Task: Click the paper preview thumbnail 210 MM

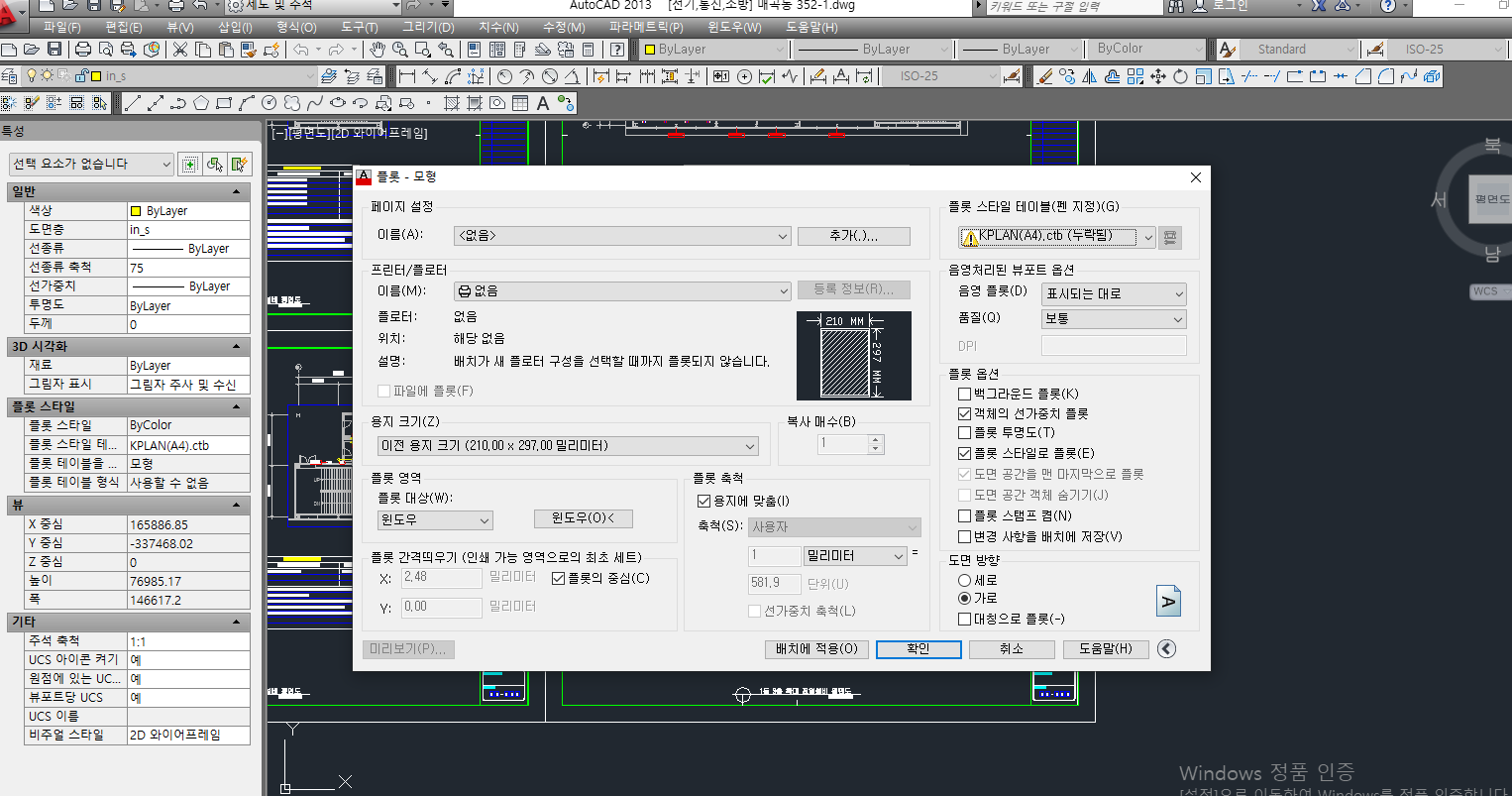Action: coord(854,356)
